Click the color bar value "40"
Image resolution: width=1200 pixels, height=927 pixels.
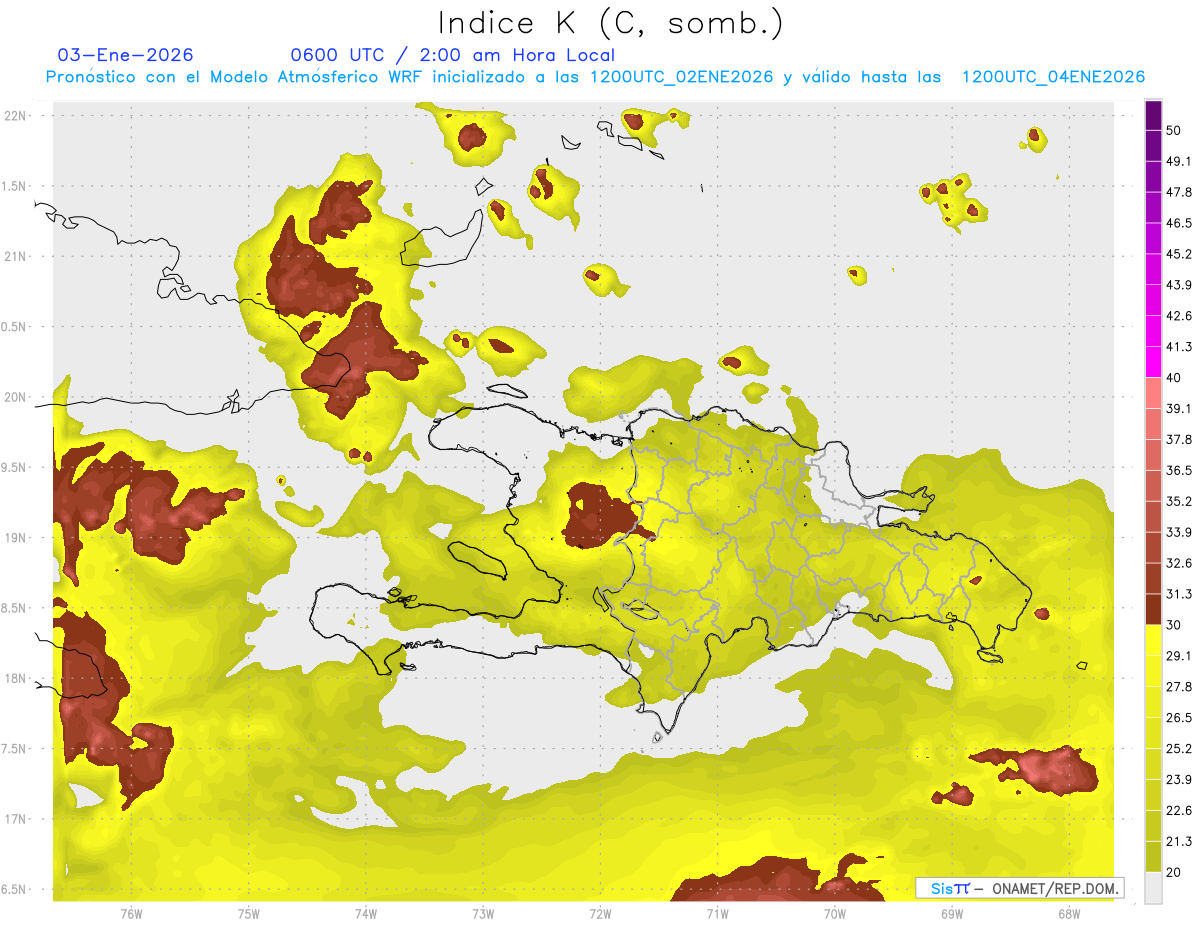1174,378
